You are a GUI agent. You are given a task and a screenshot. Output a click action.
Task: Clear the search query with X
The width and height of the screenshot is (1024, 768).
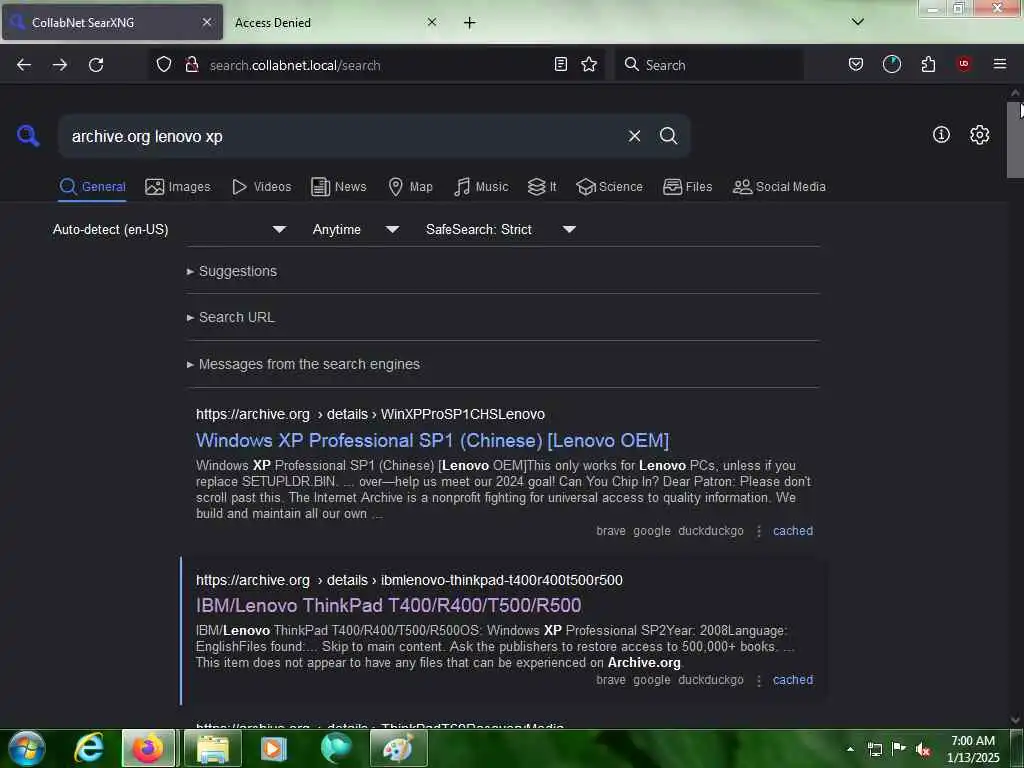pos(634,136)
